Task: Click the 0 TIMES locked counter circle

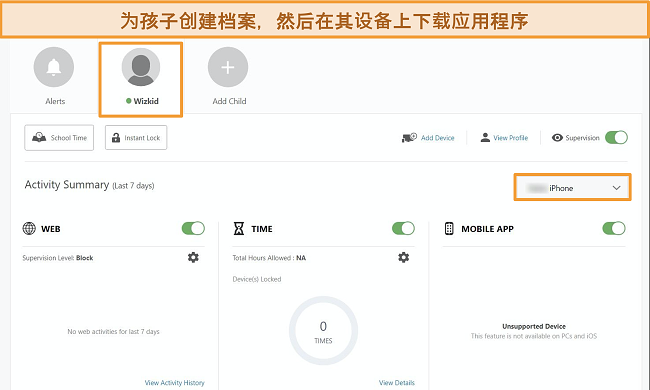Action: 323,331
